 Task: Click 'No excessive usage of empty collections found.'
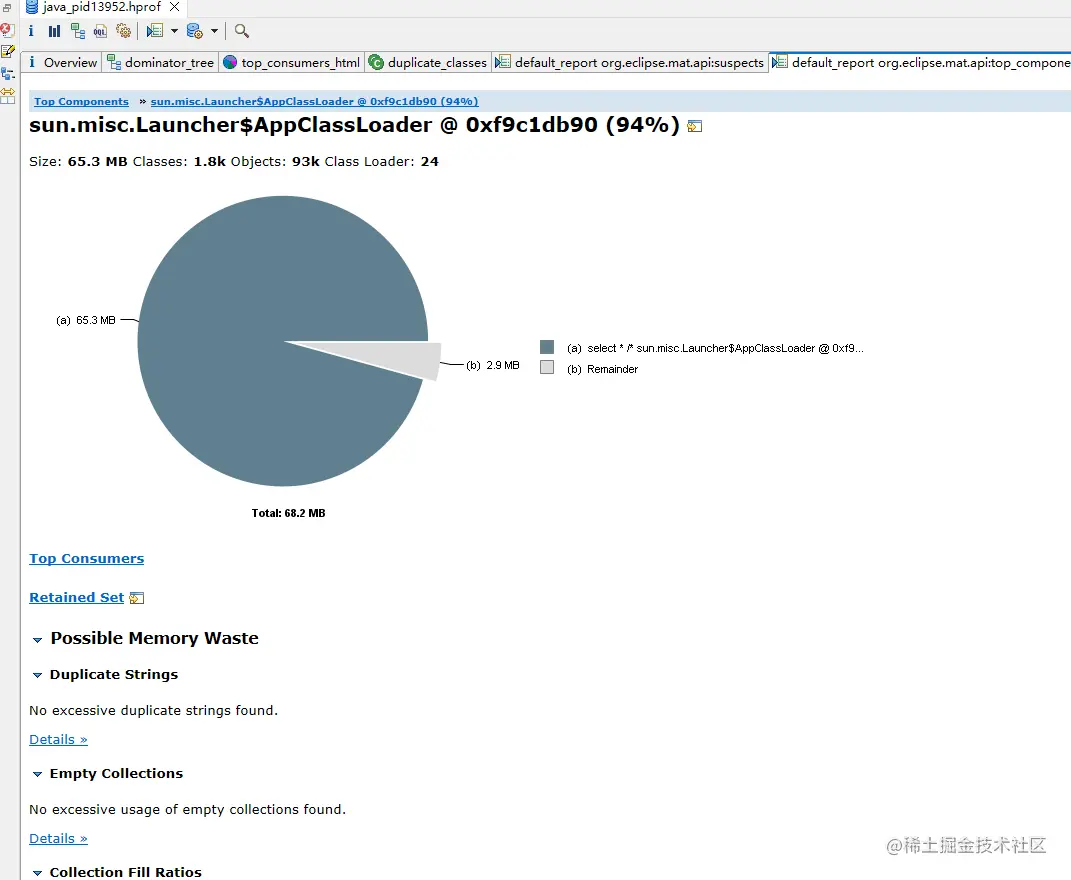[x=188, y=810]
